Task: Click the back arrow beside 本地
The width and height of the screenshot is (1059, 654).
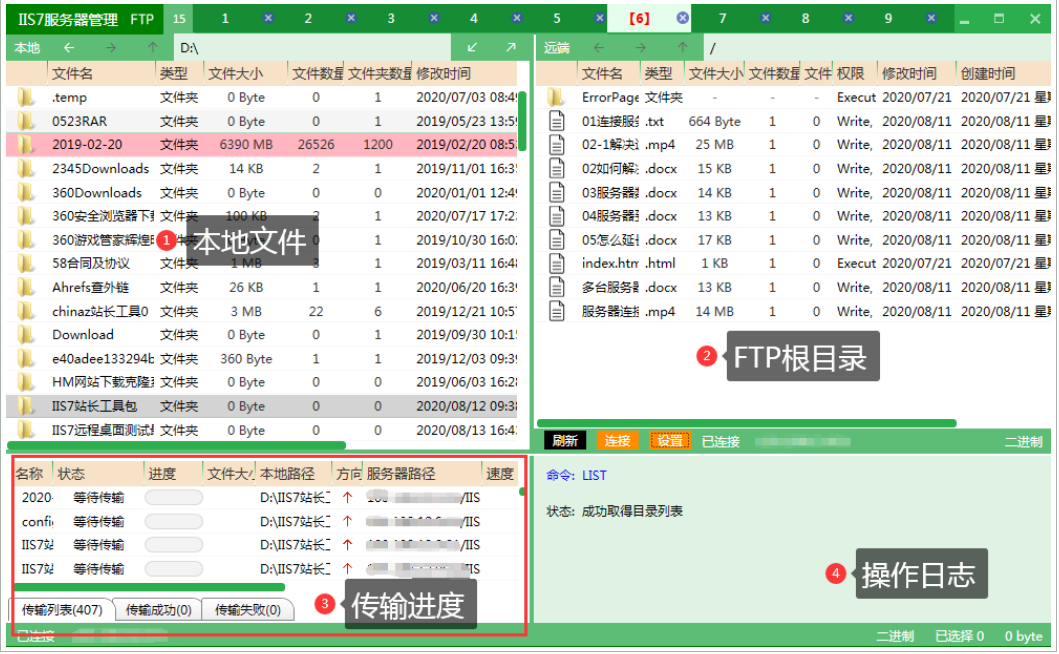Action: tap(69, 47)
